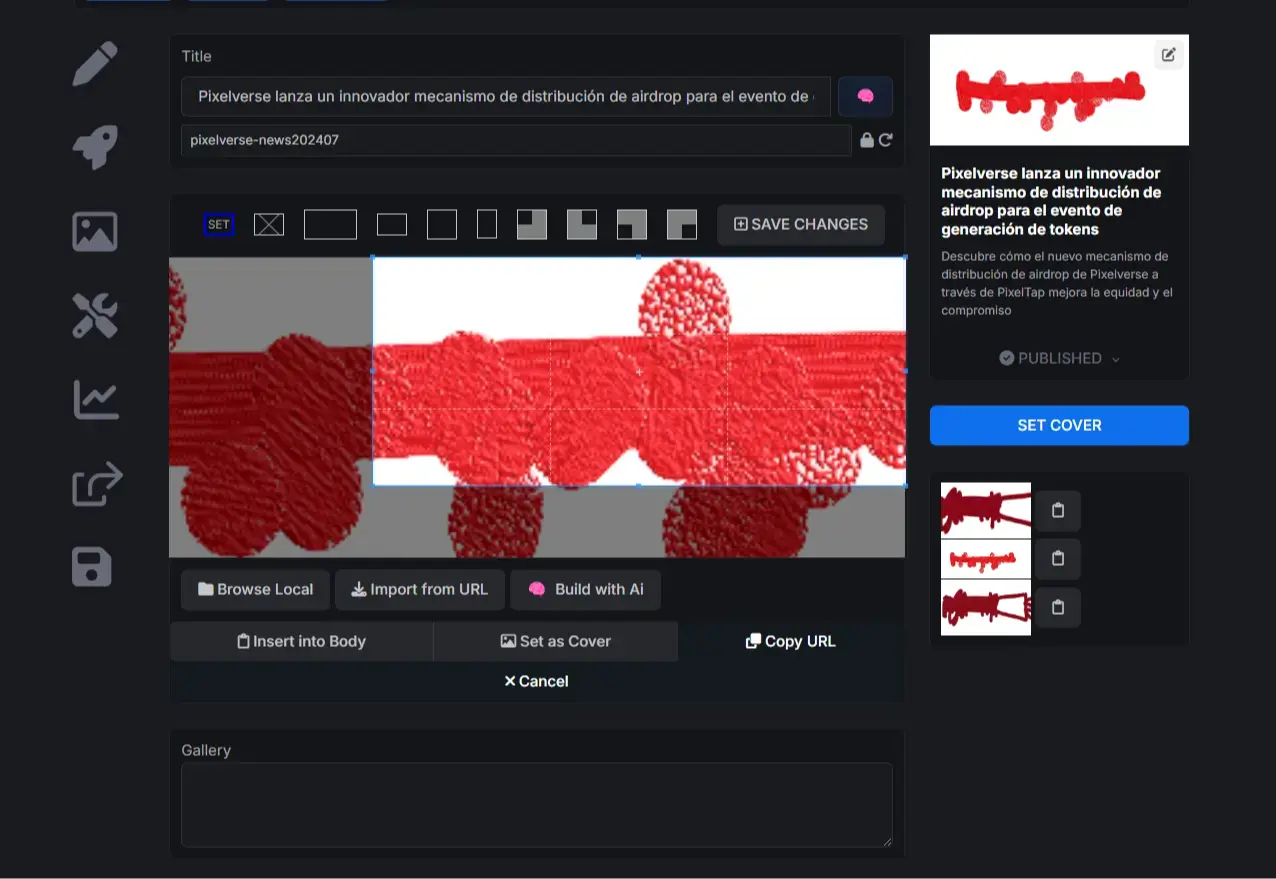
Task: Click Import from URL button
Action: click(x=419, y=590)
